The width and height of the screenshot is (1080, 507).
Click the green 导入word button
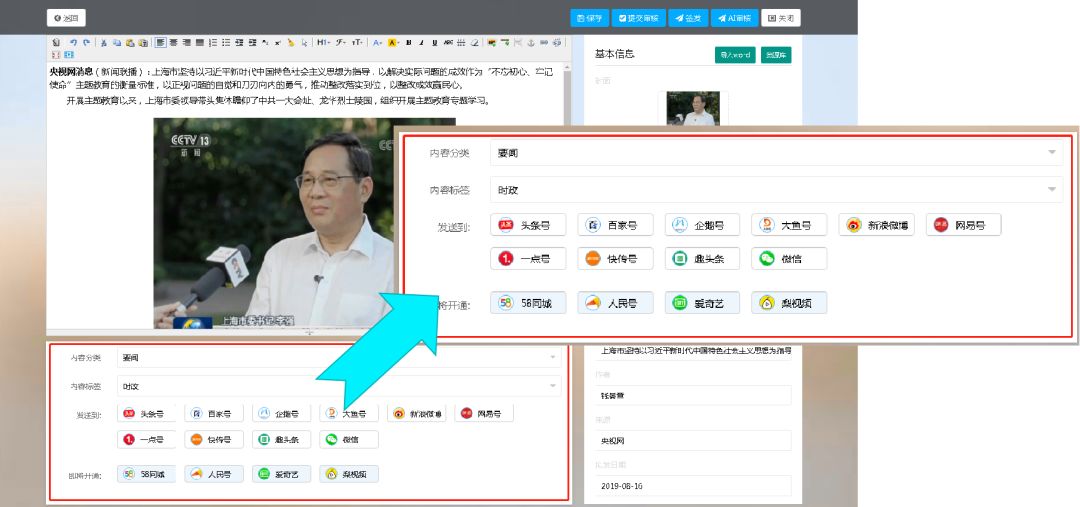tap(735, 54)
